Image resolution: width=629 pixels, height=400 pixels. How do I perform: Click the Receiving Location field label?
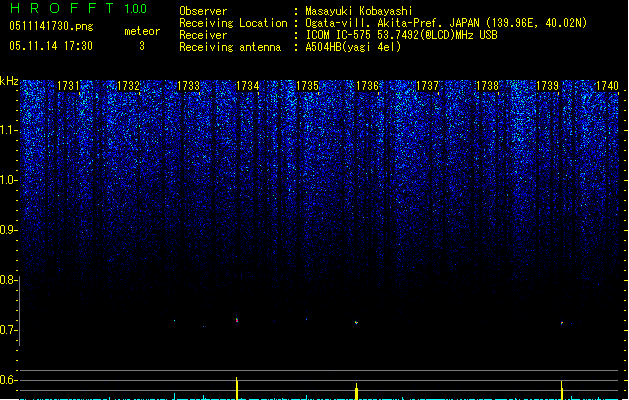(233, 23)
